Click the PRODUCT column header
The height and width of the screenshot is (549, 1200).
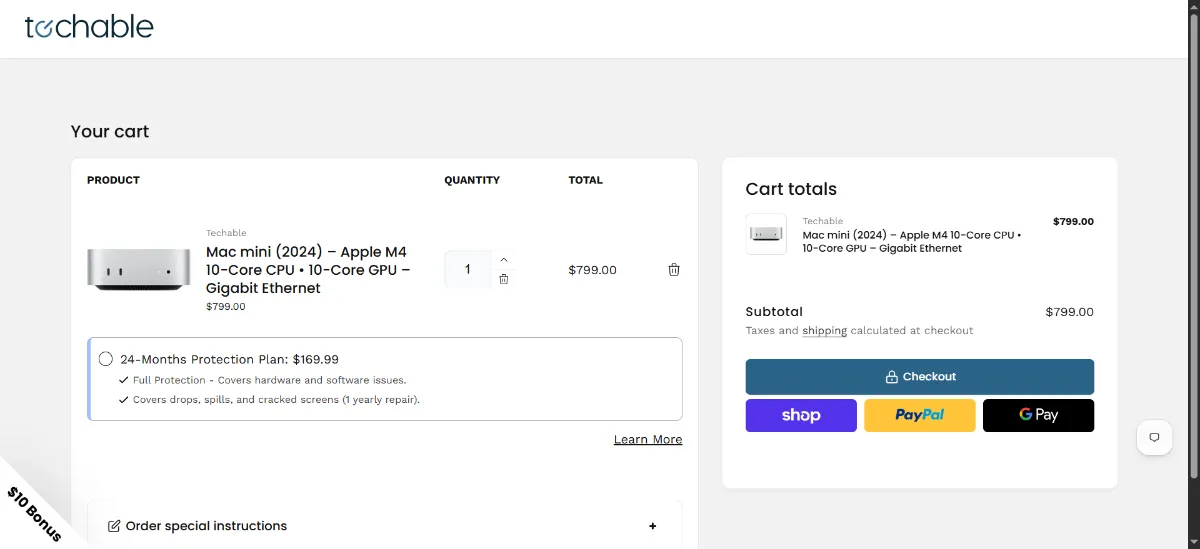click(x=113, y=181)
